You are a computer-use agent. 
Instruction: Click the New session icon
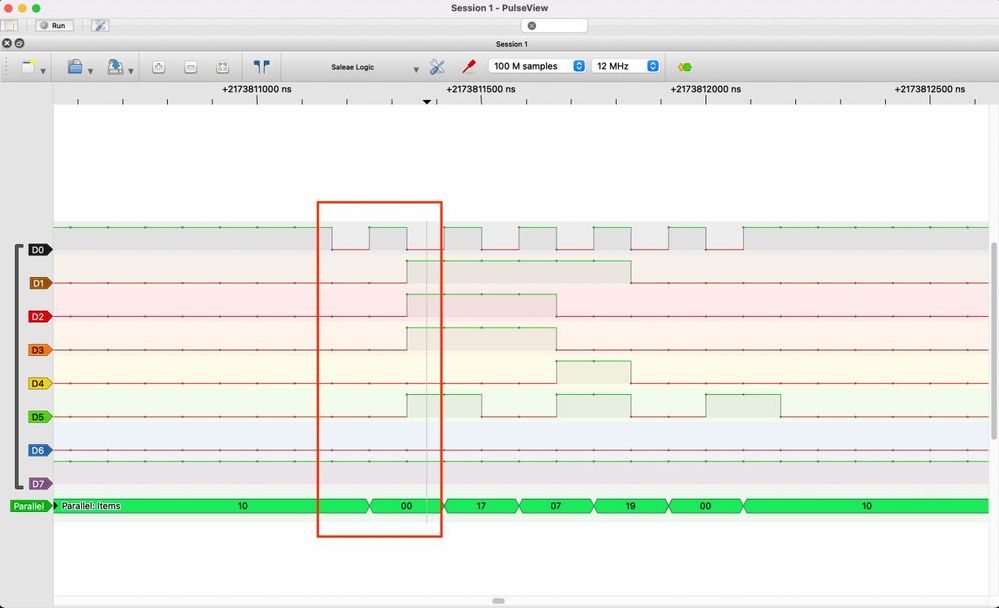tap(27, 66)
